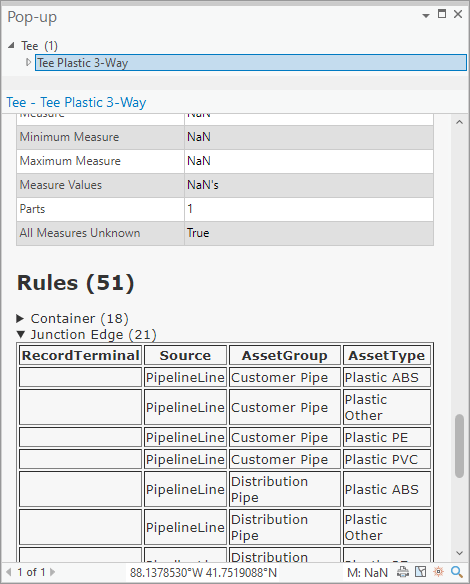Click the Plastic PE asset type cell

click(387, 437)
